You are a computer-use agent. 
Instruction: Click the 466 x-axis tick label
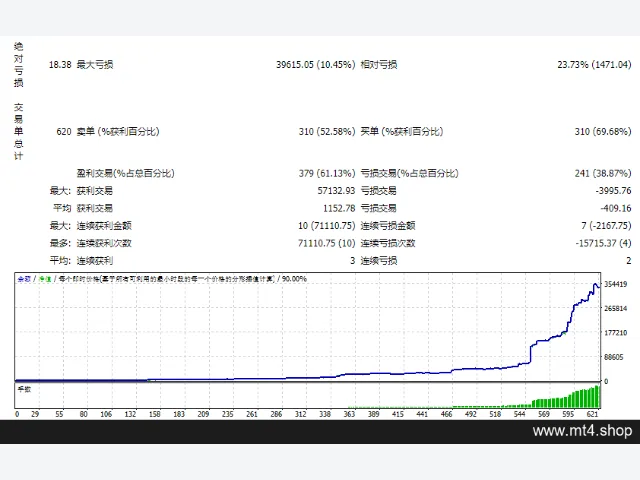tap(447, 414)
